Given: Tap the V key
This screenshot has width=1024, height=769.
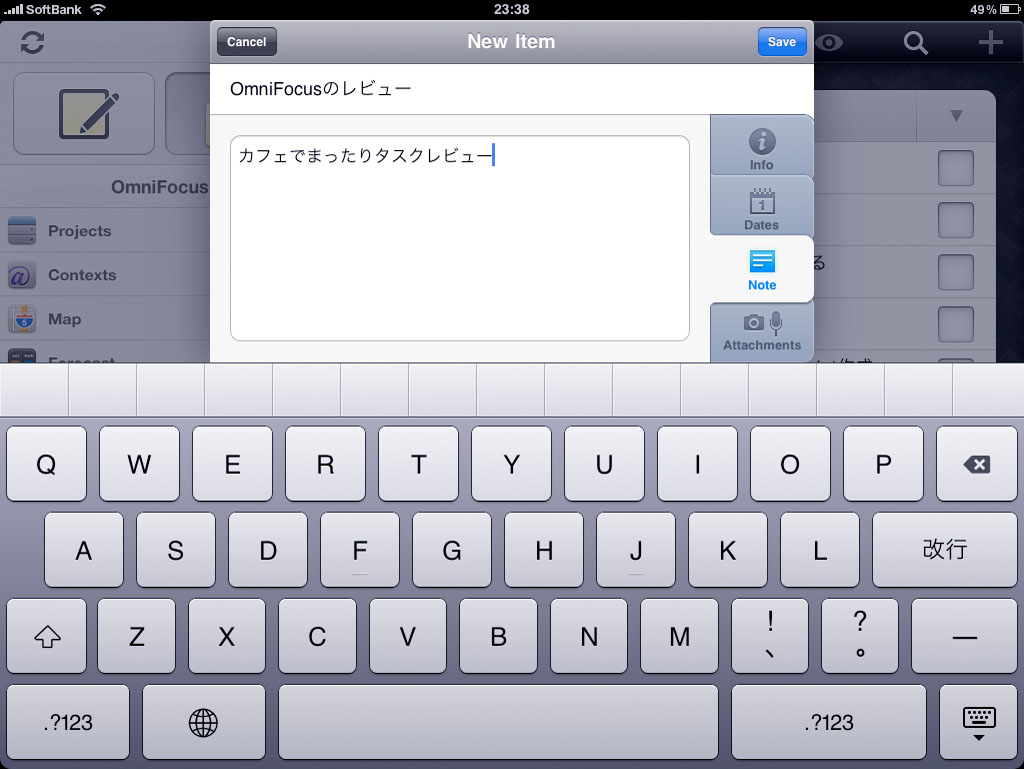Looking at the screenshot, I should (408, 636).
